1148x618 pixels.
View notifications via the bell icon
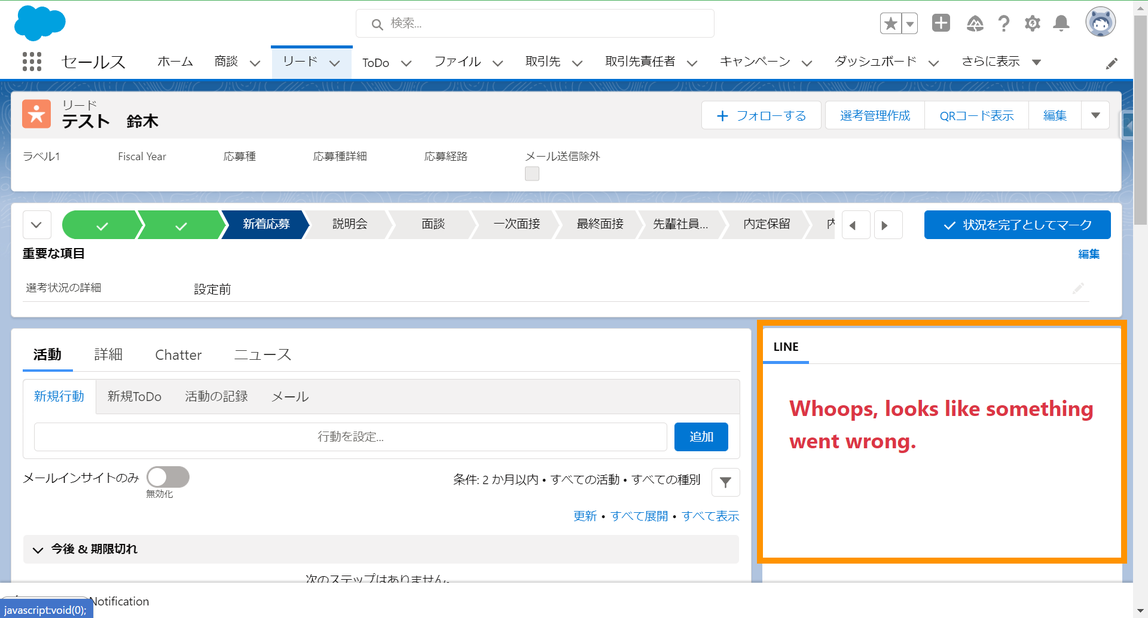[1061, 23]
